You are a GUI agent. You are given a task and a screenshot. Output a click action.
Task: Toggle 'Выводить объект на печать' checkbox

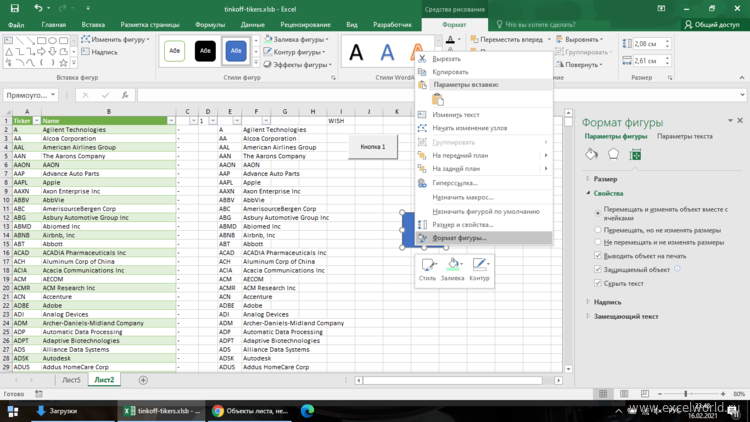tap(597, 255)
